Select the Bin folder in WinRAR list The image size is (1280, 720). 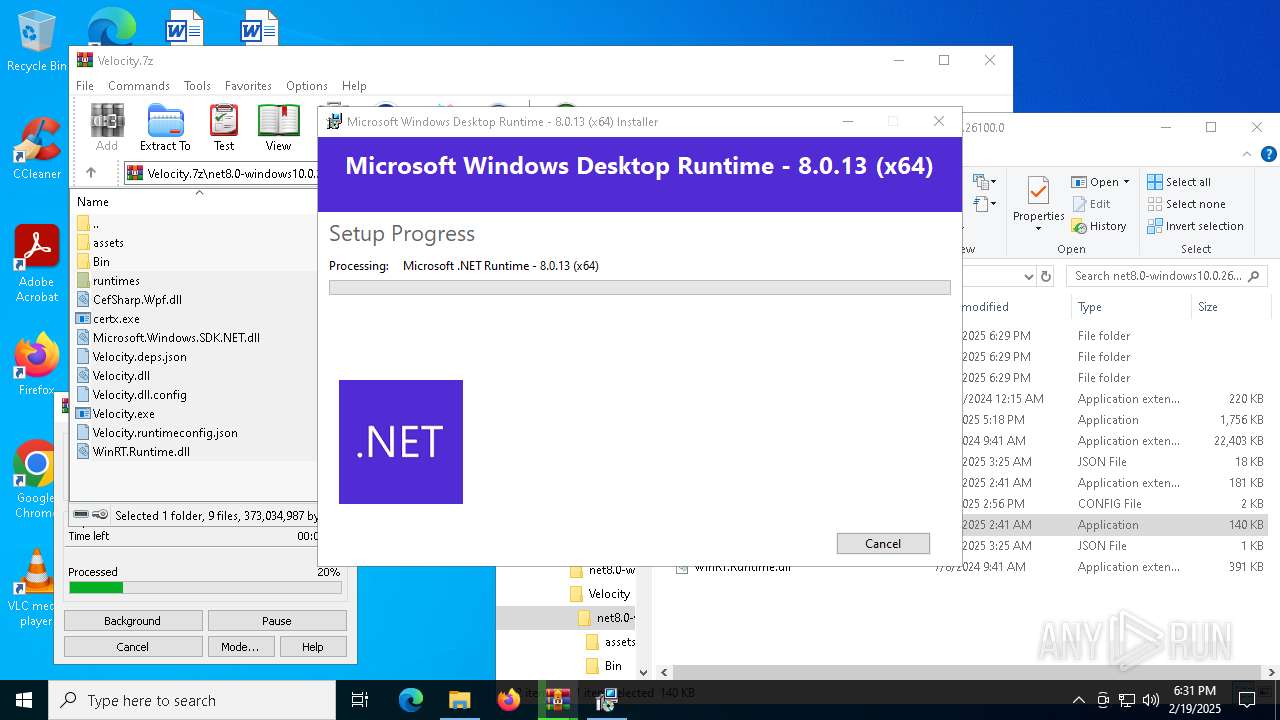tap(101, 262)
